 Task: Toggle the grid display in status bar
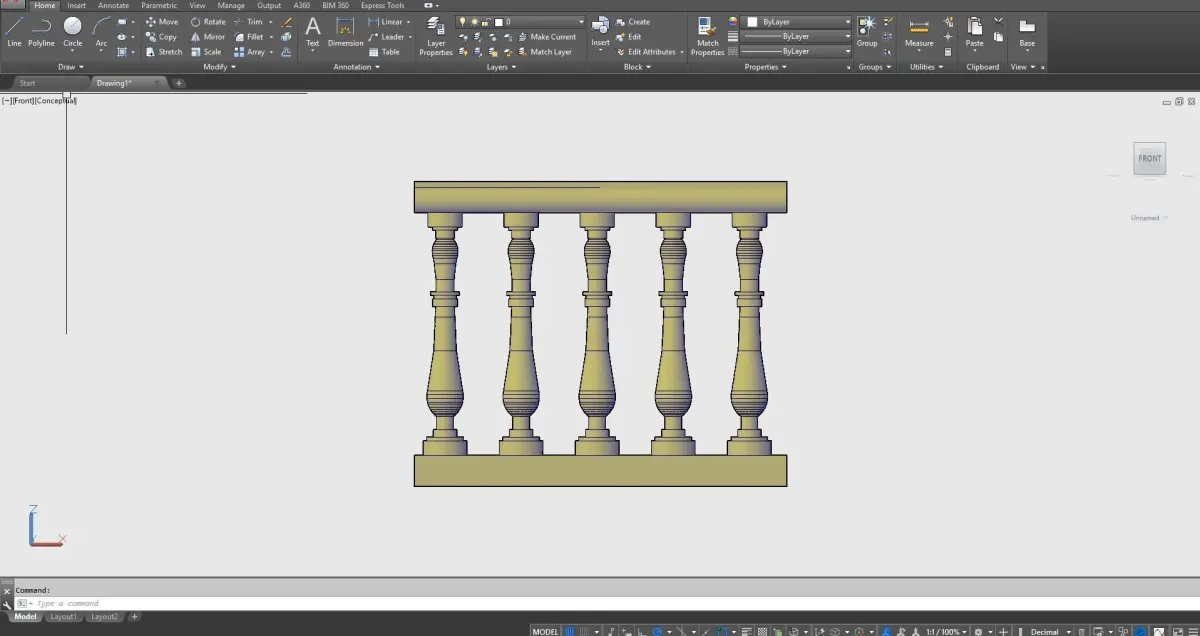570,631
